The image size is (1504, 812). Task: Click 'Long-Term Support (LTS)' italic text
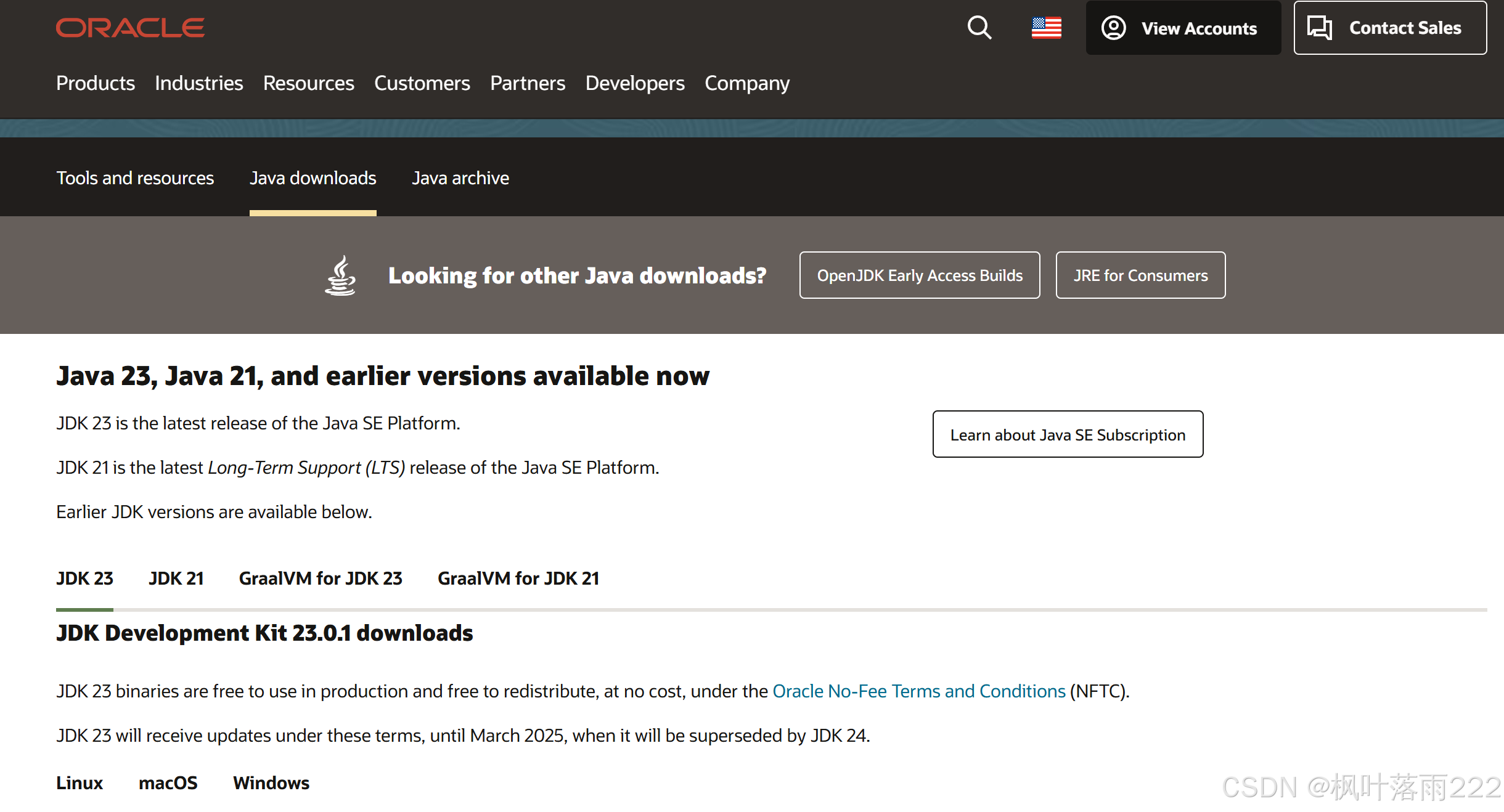pos(306,468)
